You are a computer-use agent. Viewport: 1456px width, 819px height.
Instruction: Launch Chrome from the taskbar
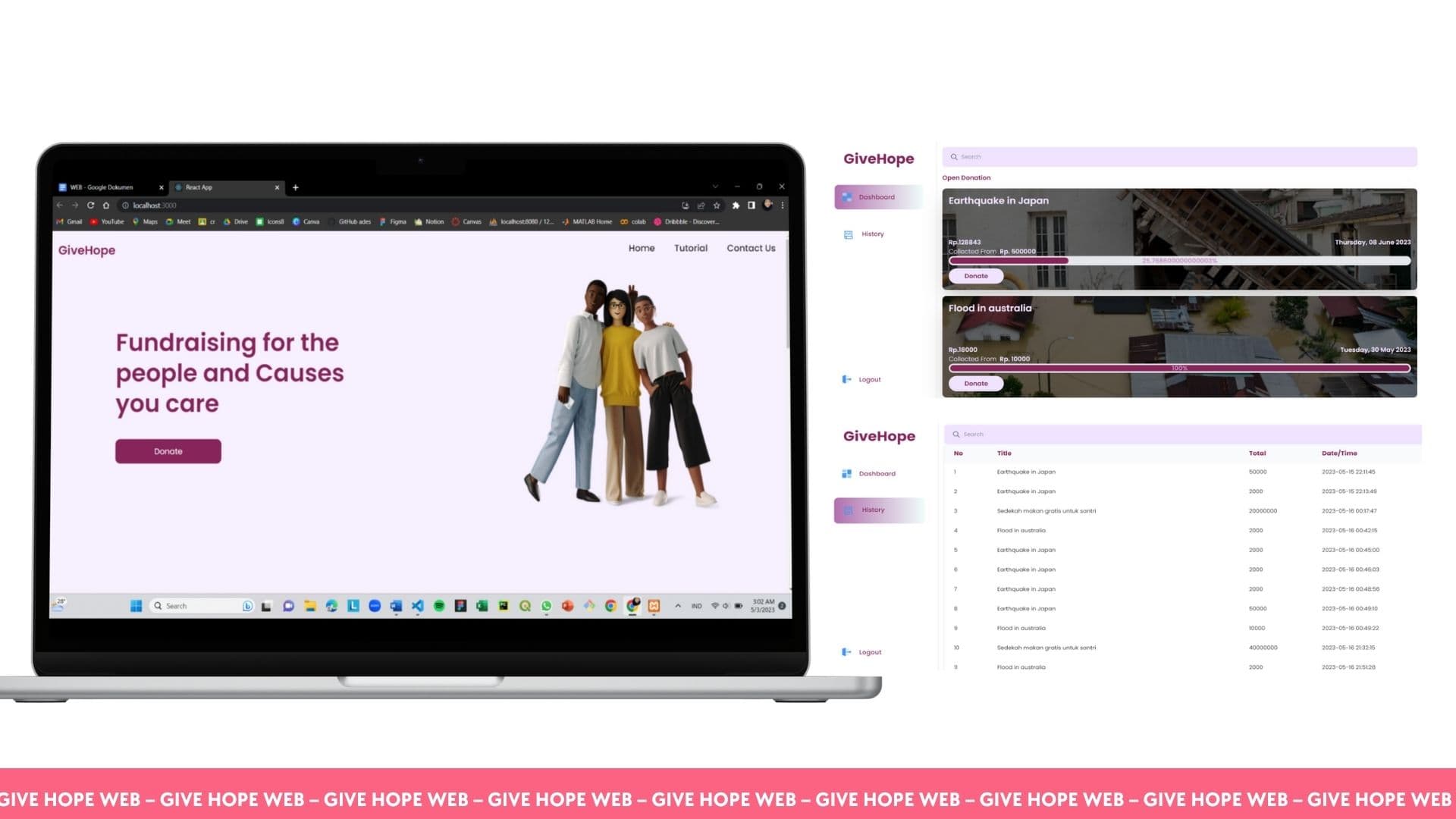[x=610, y=605]
